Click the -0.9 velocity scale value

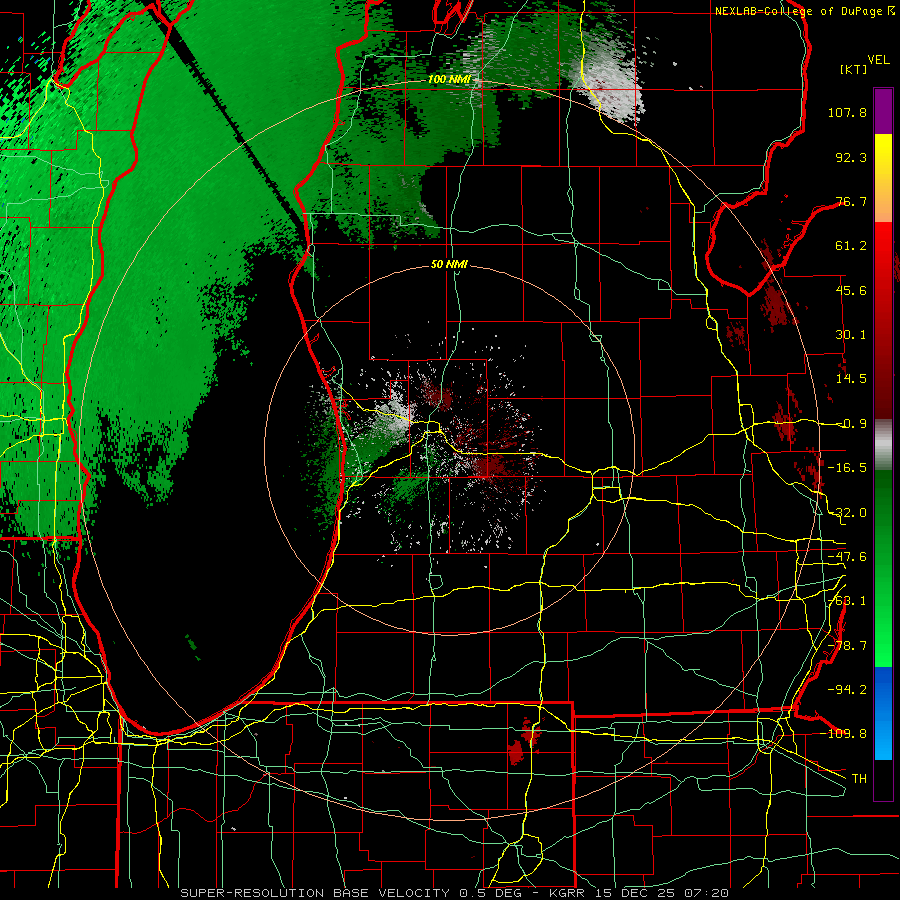tap(851, 424)
